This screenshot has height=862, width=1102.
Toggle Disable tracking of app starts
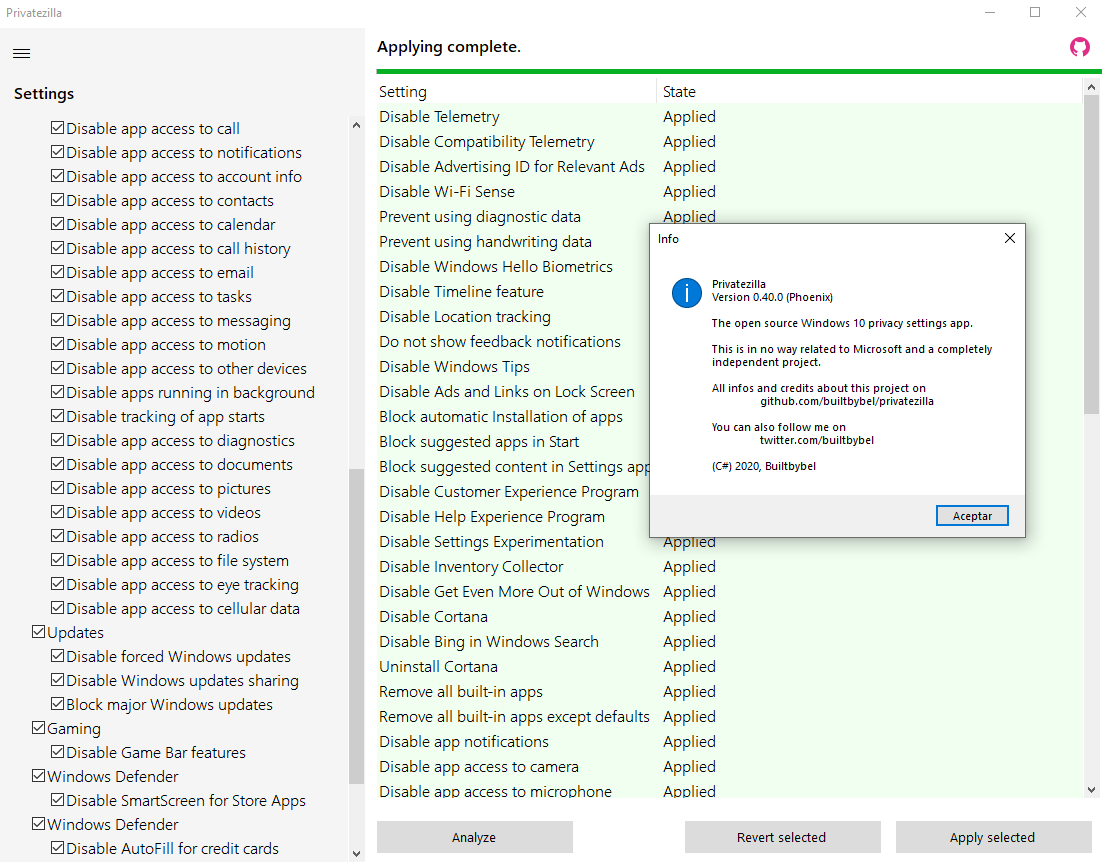[58, 416]
